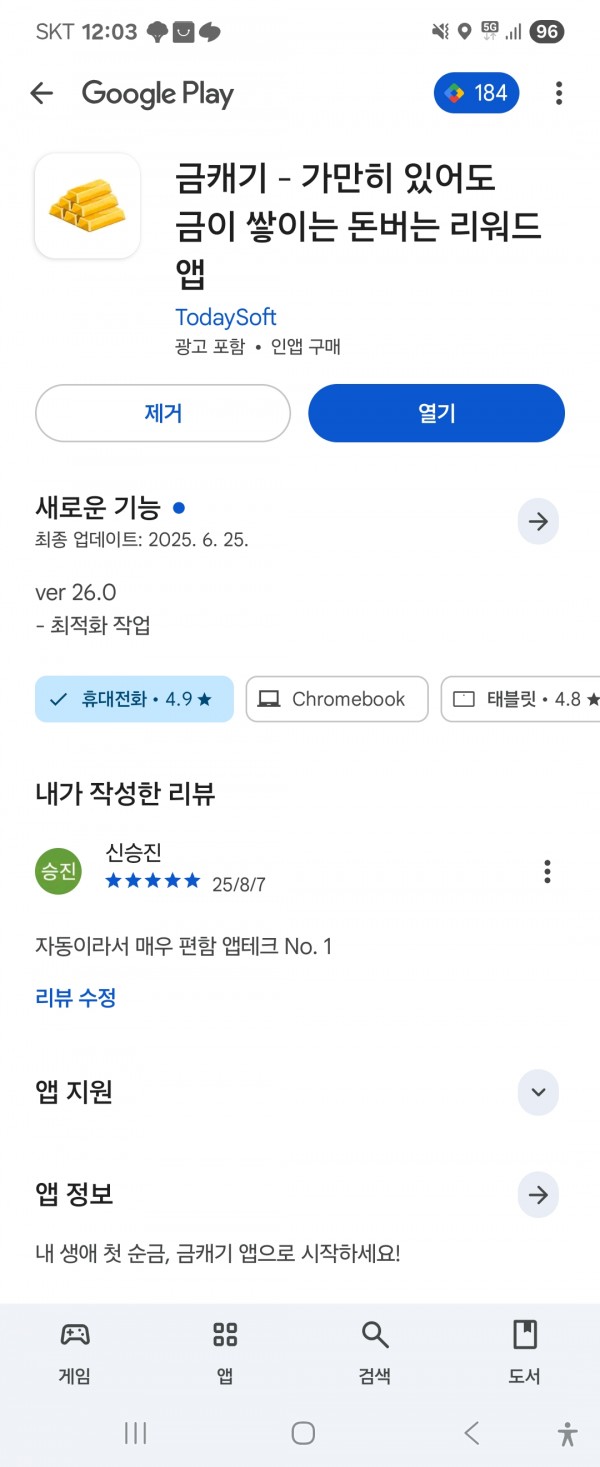Image resolution: width=600 pixels, height=1467 pixels.
Task: Open the 검색 search tab
Action: pyautogui.click(x=375, y=1352)
